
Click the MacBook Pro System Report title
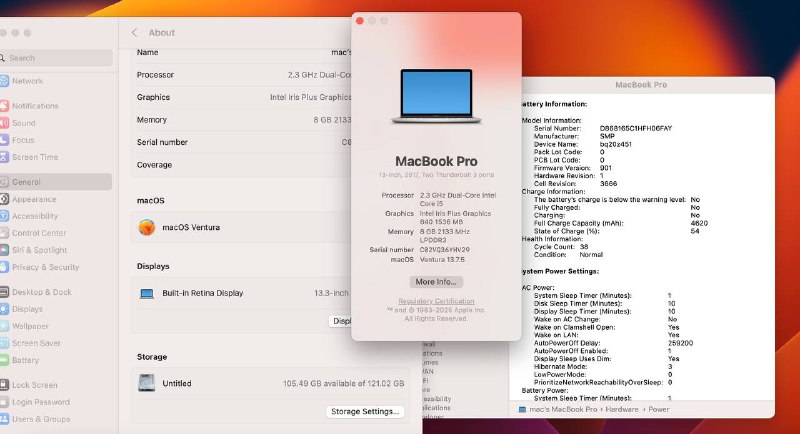(641, 85)
